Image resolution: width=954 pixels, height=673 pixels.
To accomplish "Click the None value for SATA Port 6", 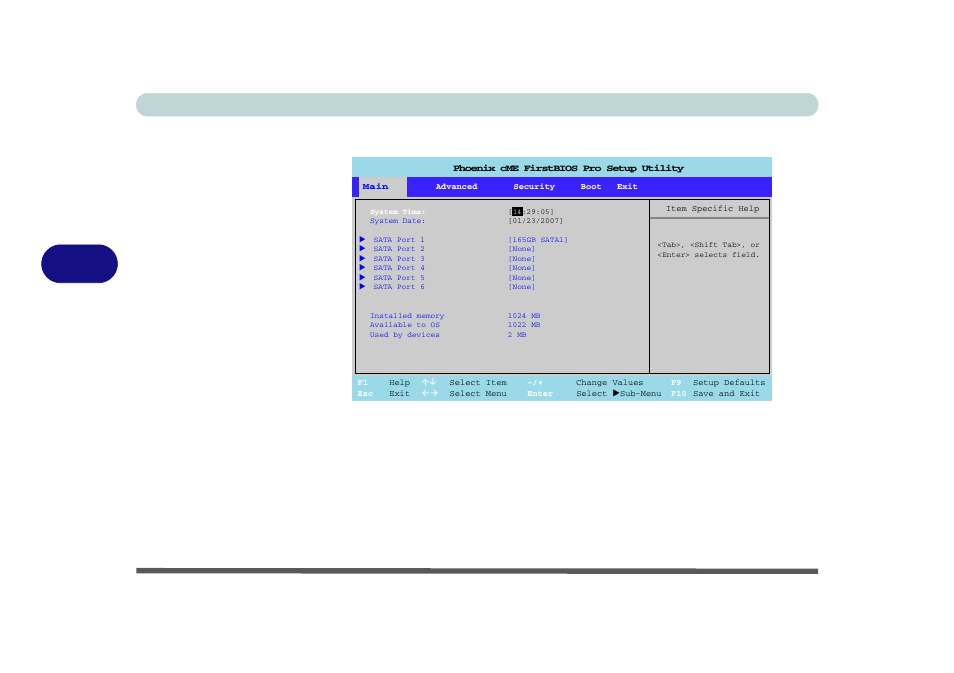I will tap(521, 287).
